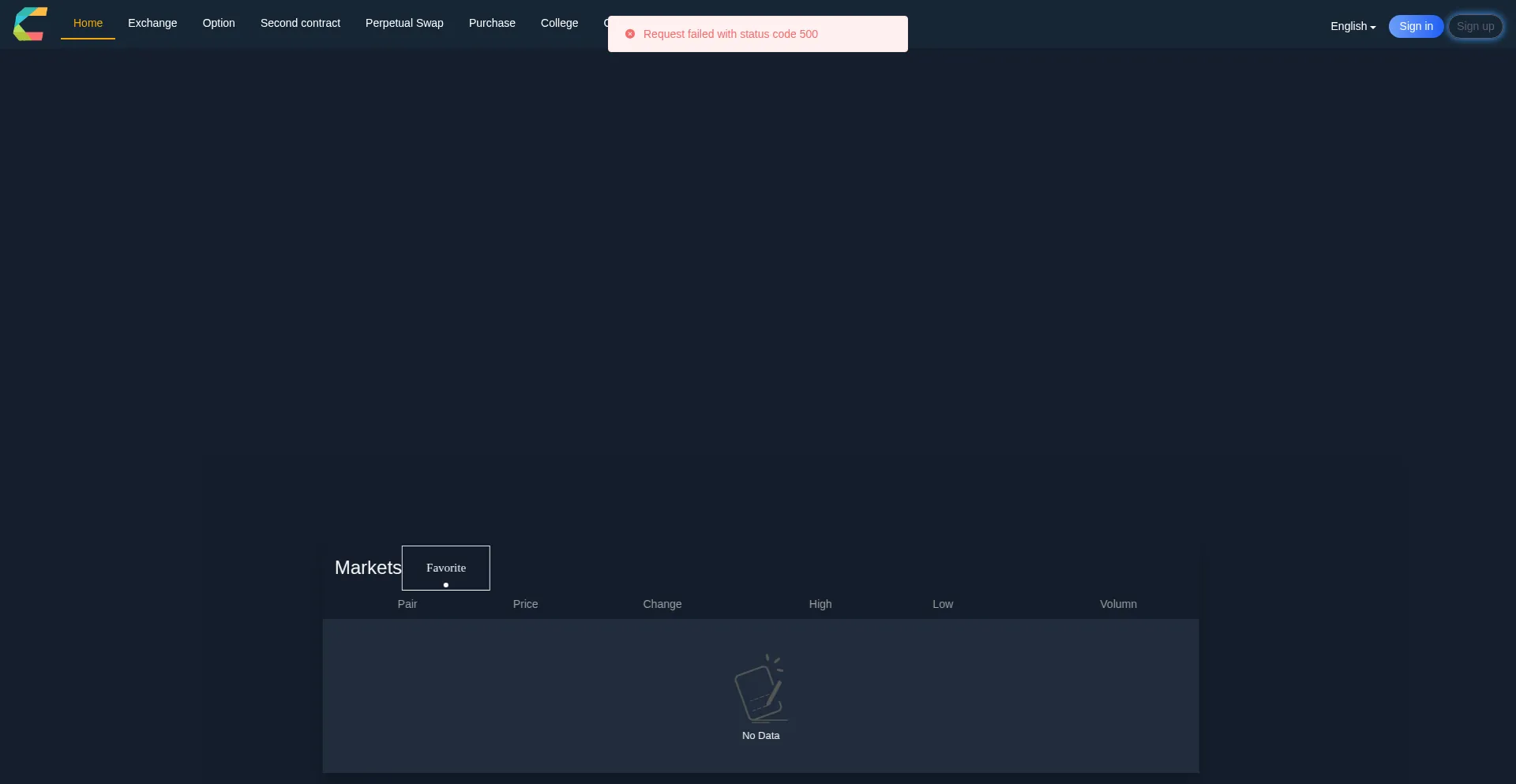
Task: Select Purchase in the navigation bar
Action: [x=492, y=23]
